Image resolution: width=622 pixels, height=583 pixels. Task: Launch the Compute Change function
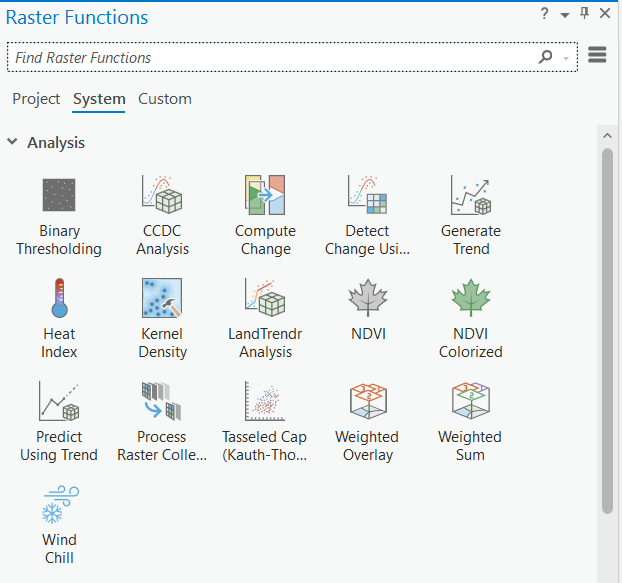265,196
